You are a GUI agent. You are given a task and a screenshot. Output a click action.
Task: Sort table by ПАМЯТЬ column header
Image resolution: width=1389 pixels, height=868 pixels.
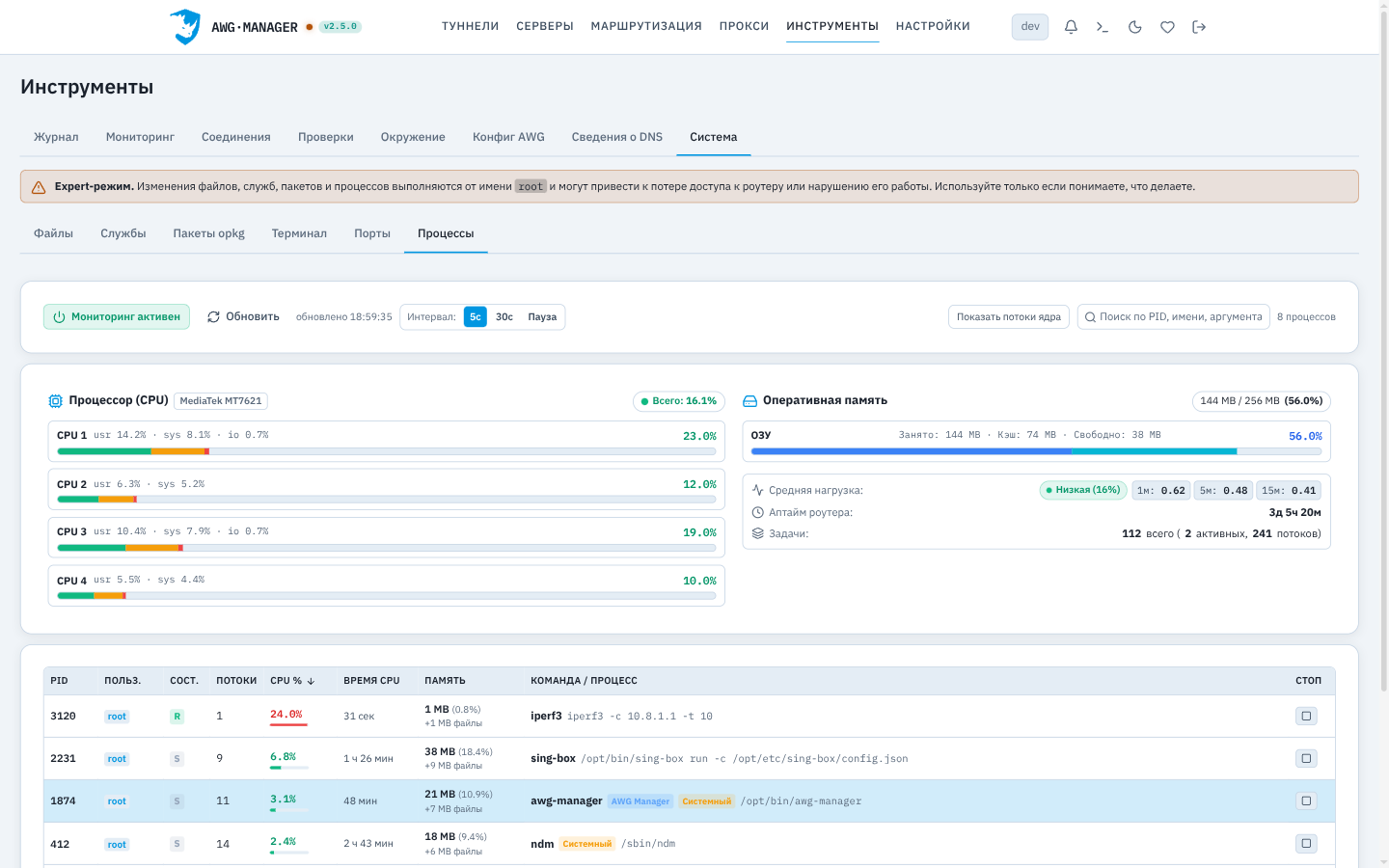(x=445, y=681)
